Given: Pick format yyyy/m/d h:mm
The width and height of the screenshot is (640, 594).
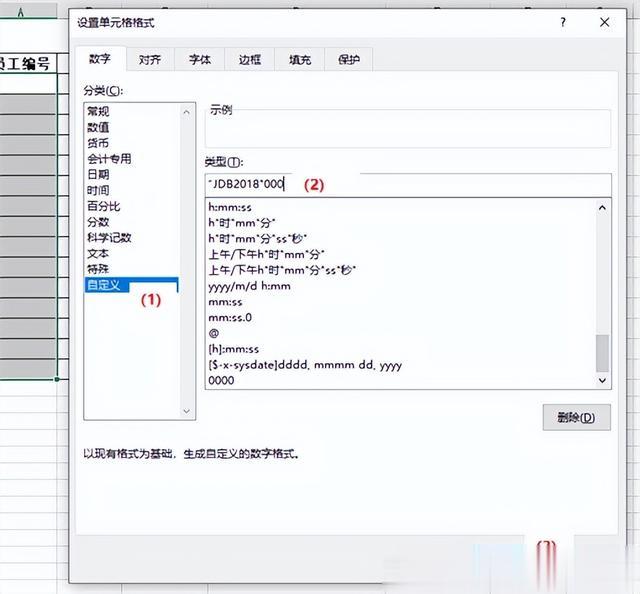Looking at the screenshot, I should click(x=249, y=286).
